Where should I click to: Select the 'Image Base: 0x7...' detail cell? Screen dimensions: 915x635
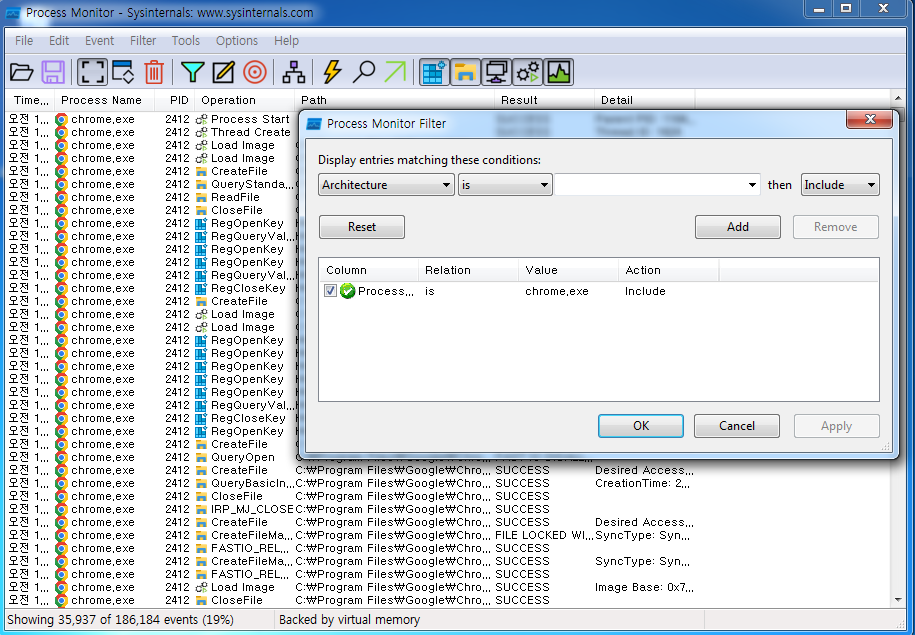(x=644, y=587)
